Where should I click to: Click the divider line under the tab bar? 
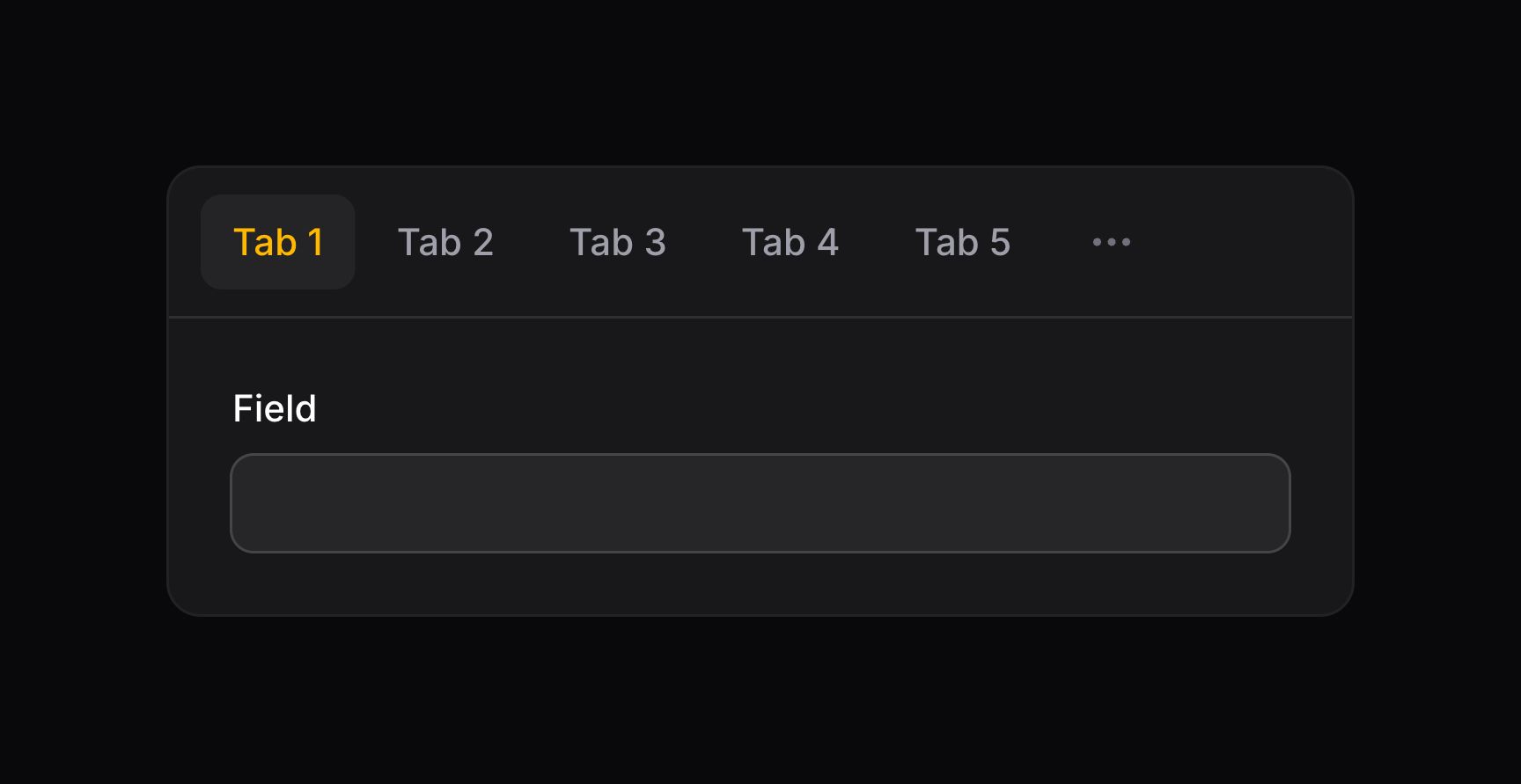tap(760, 314)
